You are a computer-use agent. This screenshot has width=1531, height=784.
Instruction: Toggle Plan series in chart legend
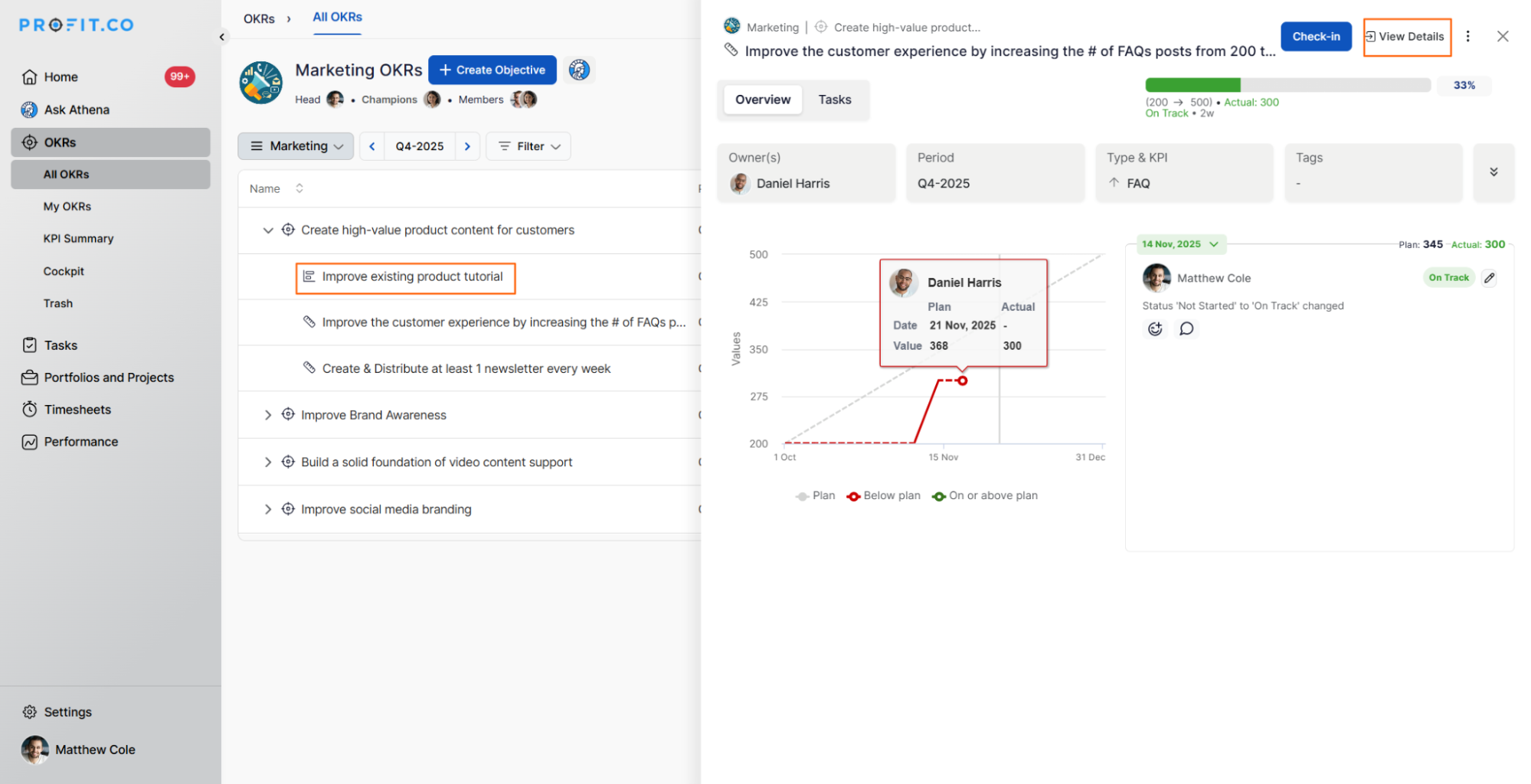coord(815,495)
